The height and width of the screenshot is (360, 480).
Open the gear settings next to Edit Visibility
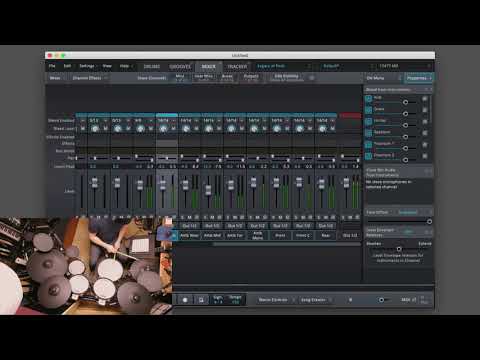pyautogui.click(x=312, y=78)
